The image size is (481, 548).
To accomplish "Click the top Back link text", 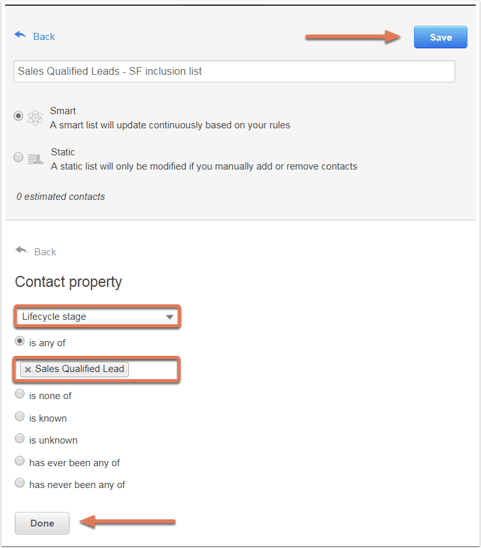I will click(x=44, y=37).
